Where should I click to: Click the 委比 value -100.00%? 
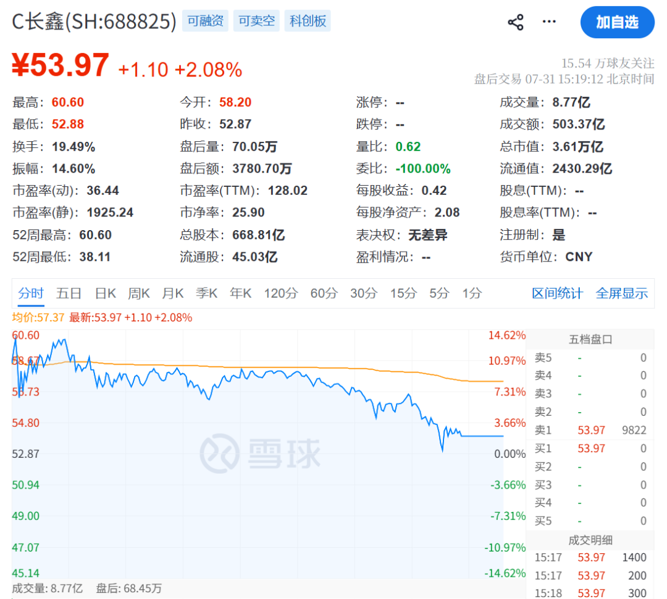423,169
